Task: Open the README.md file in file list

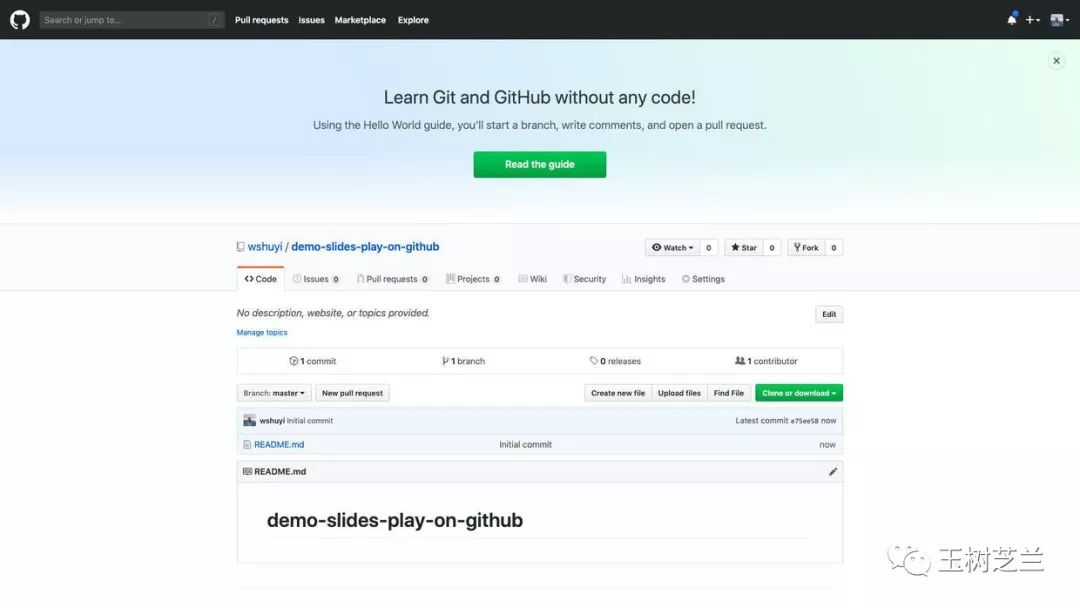Action: [279, 445]
